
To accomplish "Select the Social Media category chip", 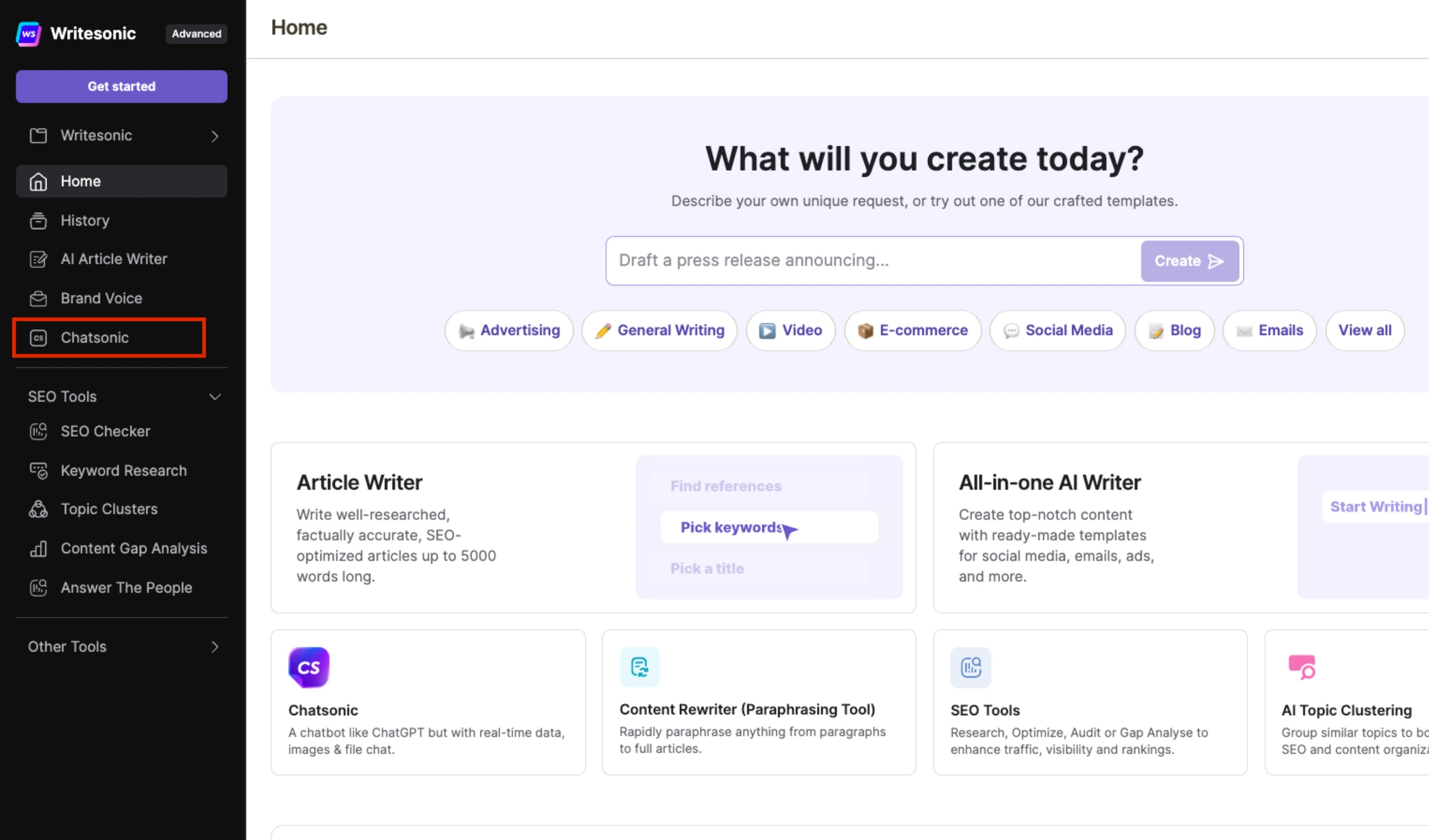I will (1057, 330).
